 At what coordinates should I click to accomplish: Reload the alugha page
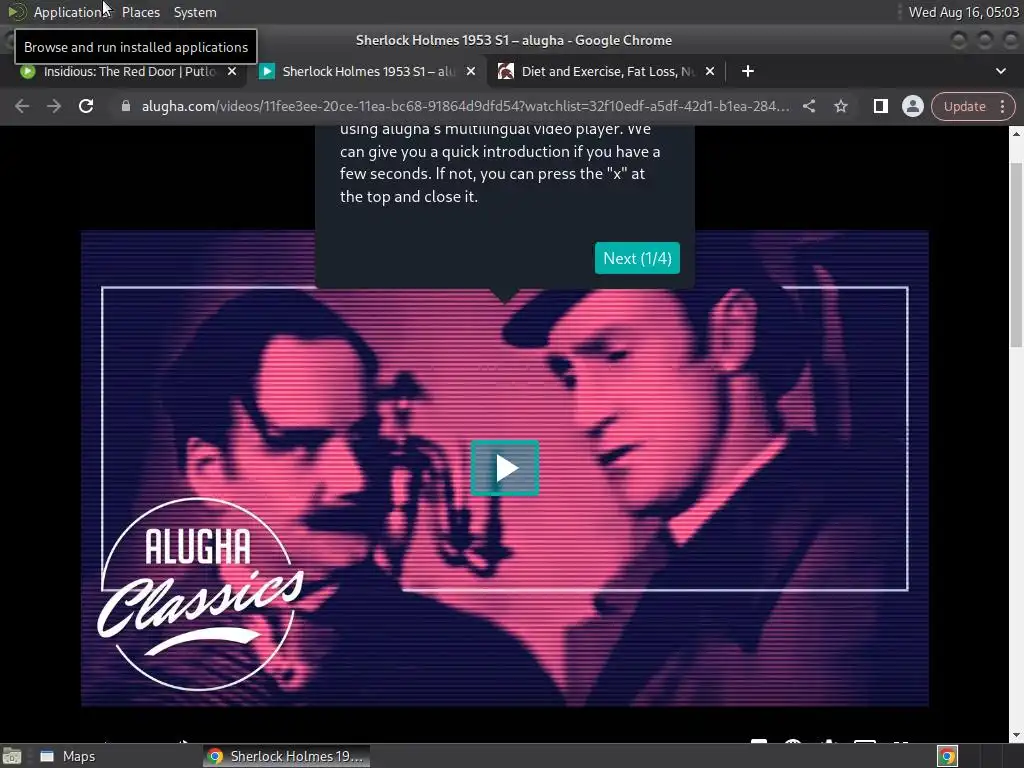(86, 106)
